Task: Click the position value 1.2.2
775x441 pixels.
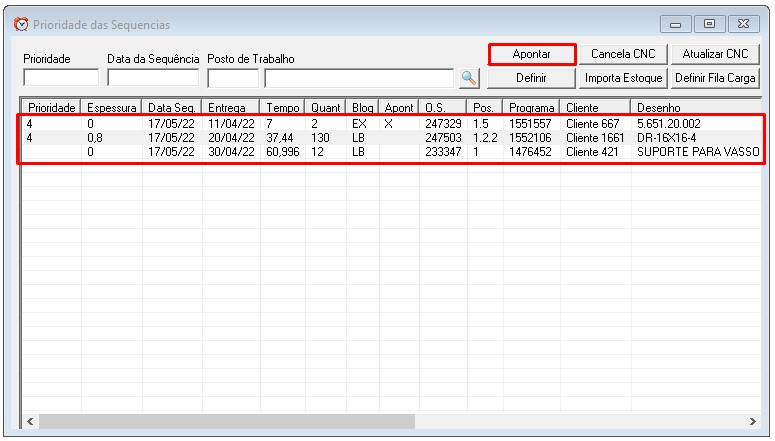Action: [485, 137]
